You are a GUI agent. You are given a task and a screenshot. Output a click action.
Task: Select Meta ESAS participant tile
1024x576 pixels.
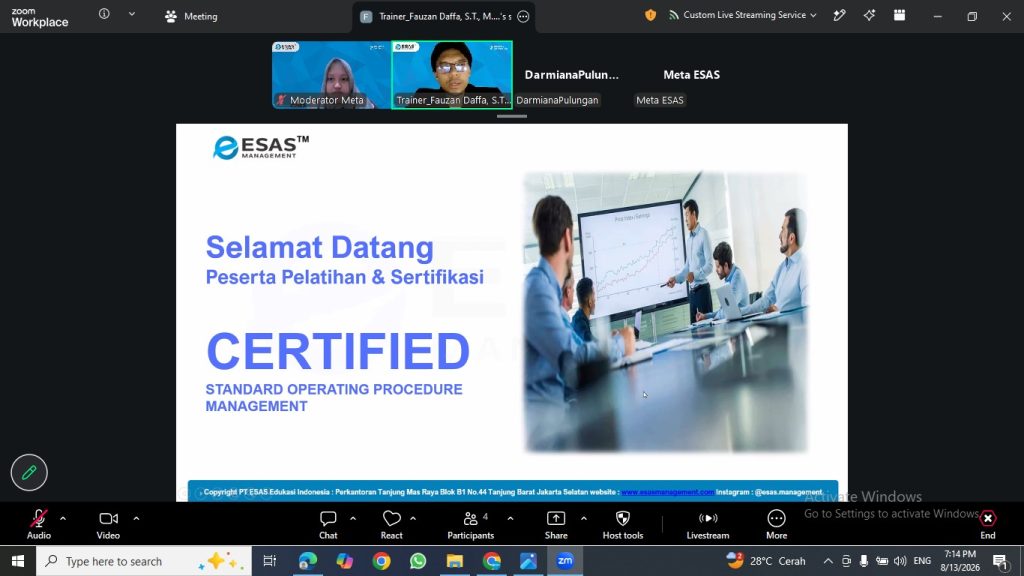coord(692,74)
